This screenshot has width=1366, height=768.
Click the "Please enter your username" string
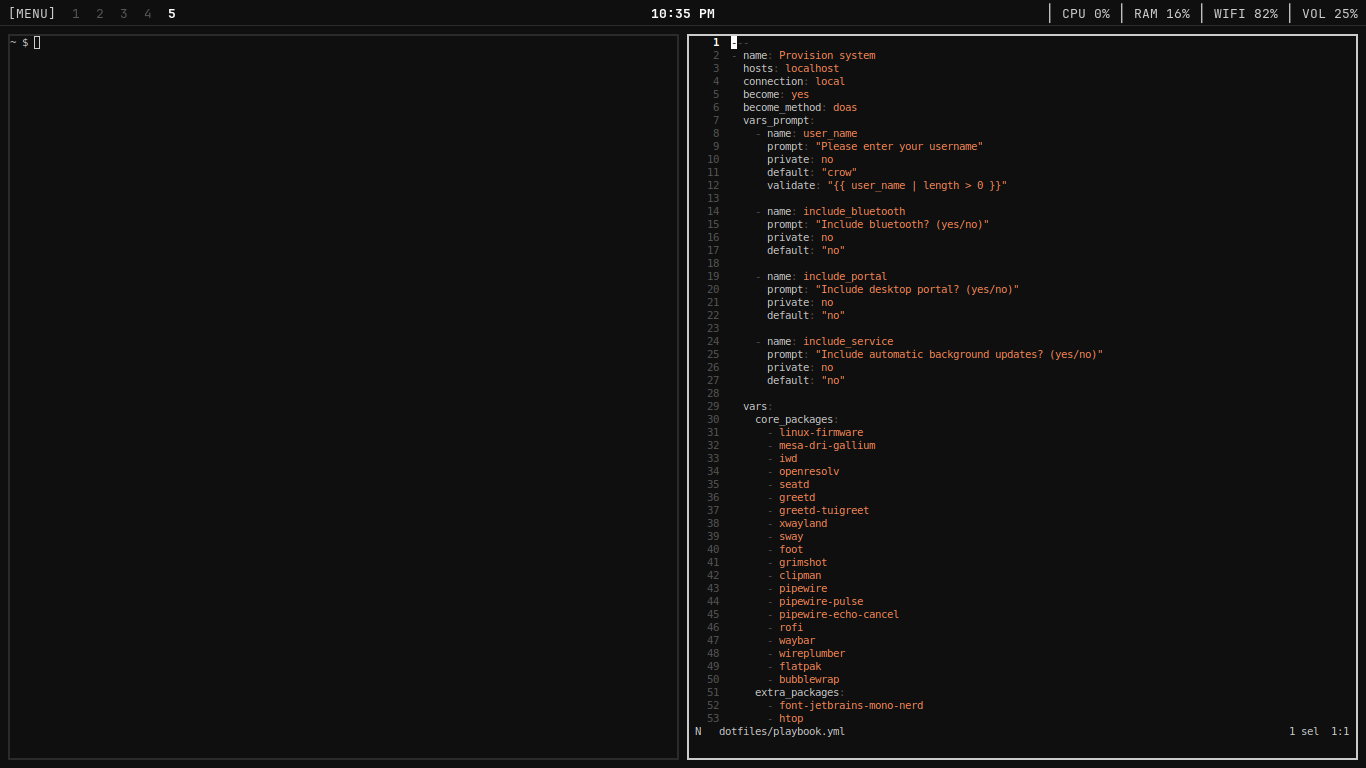pyautogui.click(x=899, y=147)
